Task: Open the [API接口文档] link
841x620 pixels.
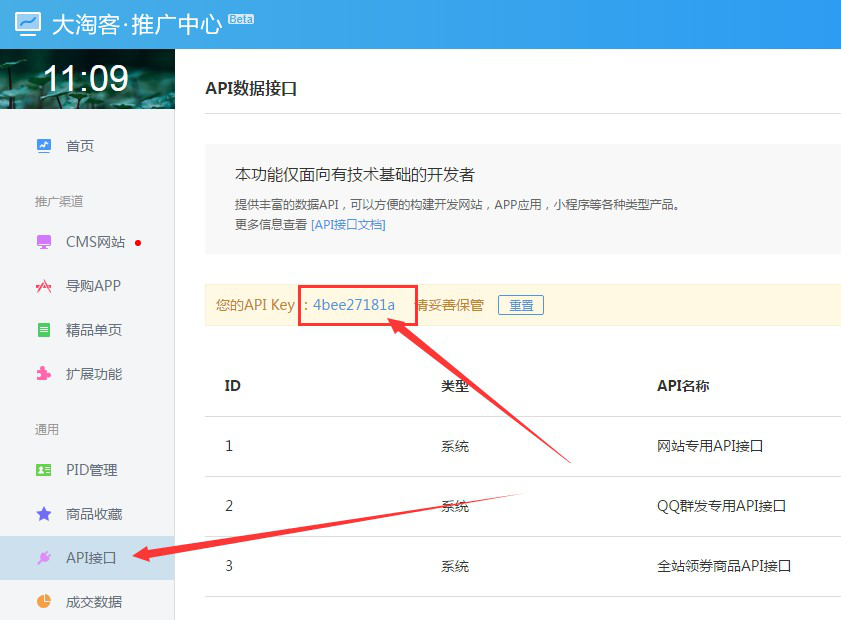Action: (x=348, y=224)
